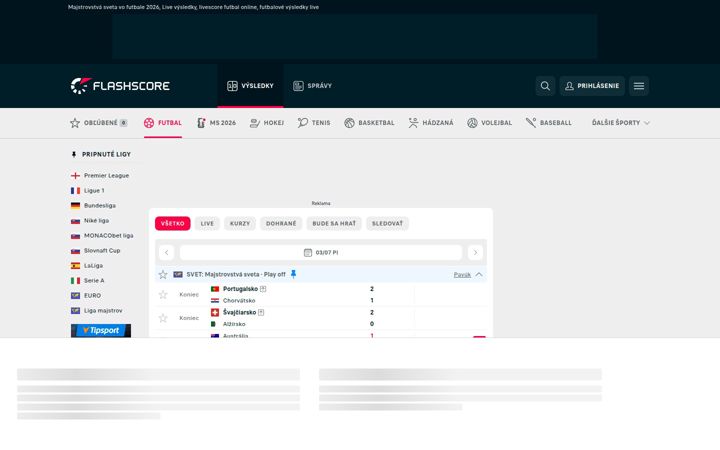This screenshot has height=450, width=720.
Task: Open Ligue 1 in pinned leagues
Action: (88, 191)
